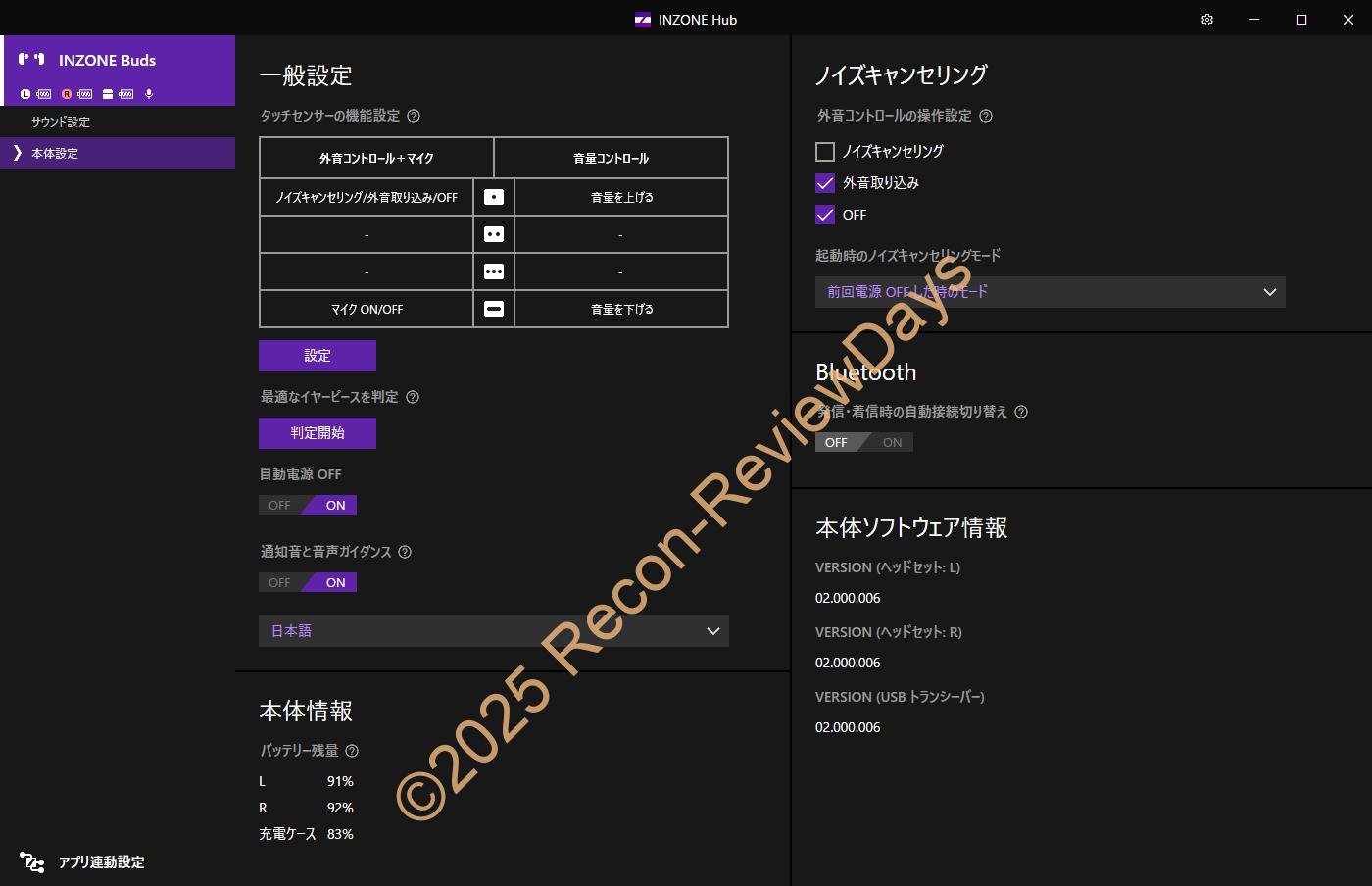Viewport: 1372px width, 886px height.
Task: Uncheck the 外音取り込み checkbox
Action: [825, 183]
